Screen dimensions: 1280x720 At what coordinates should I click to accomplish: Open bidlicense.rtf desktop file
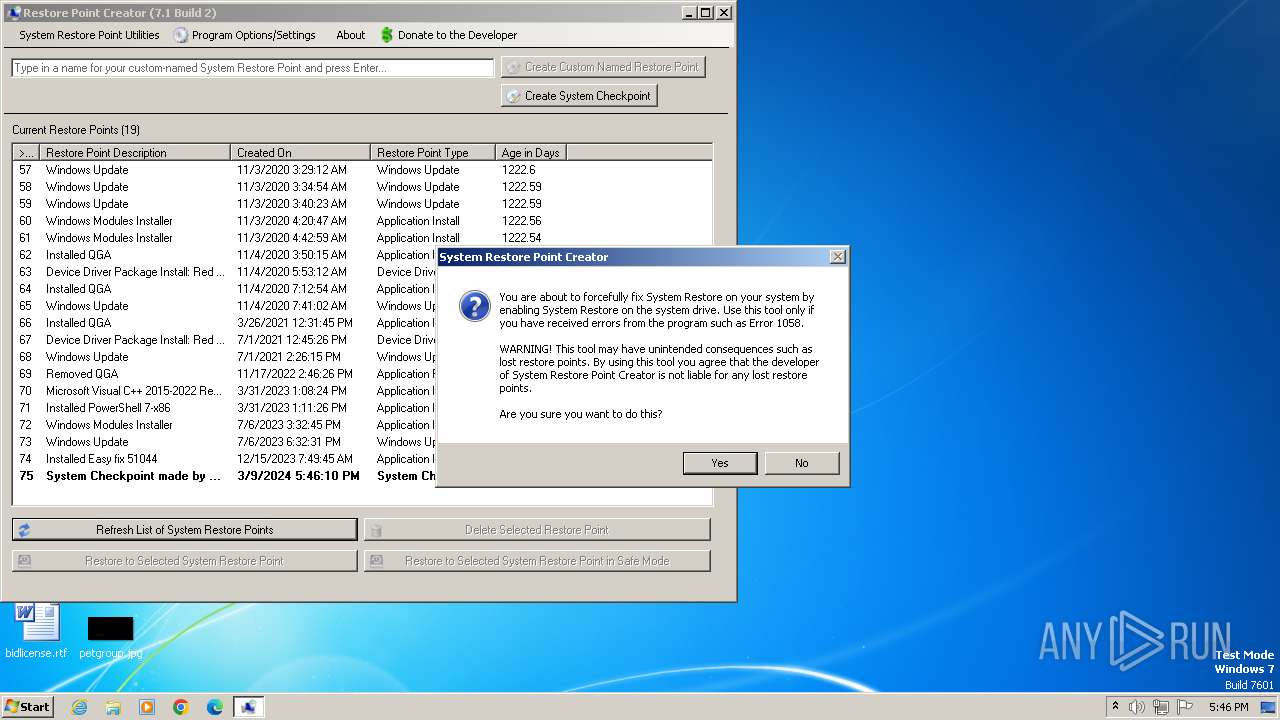37,631
